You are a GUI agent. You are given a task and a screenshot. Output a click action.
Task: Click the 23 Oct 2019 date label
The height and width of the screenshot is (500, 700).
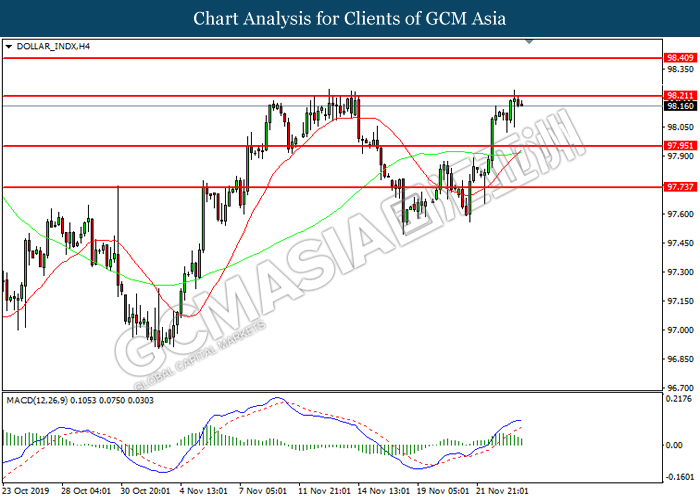[25, 491]
